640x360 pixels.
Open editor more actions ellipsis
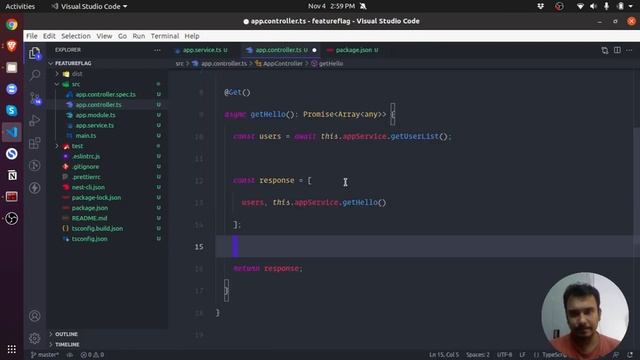click(x=629, y=50)
